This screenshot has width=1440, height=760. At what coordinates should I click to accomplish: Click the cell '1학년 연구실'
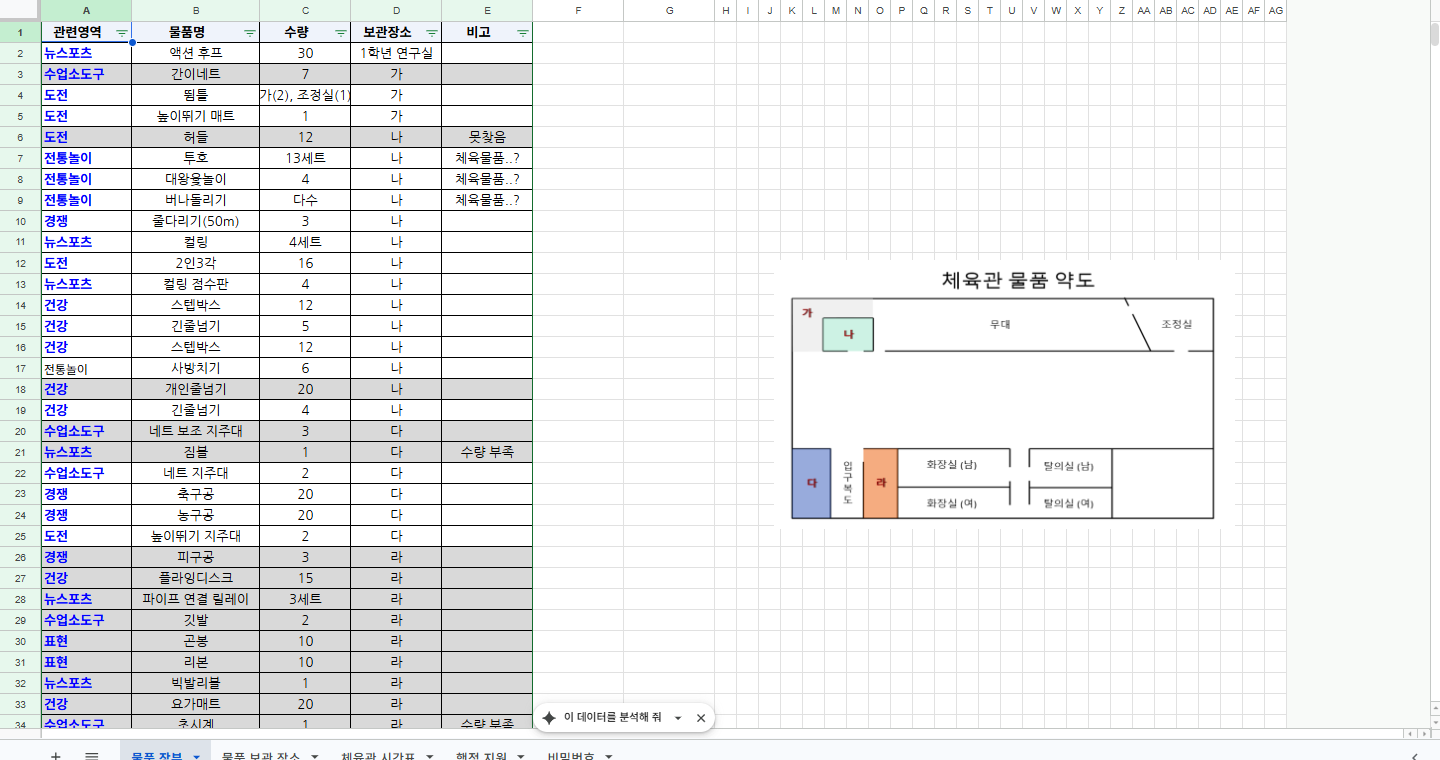pos(396,53)
